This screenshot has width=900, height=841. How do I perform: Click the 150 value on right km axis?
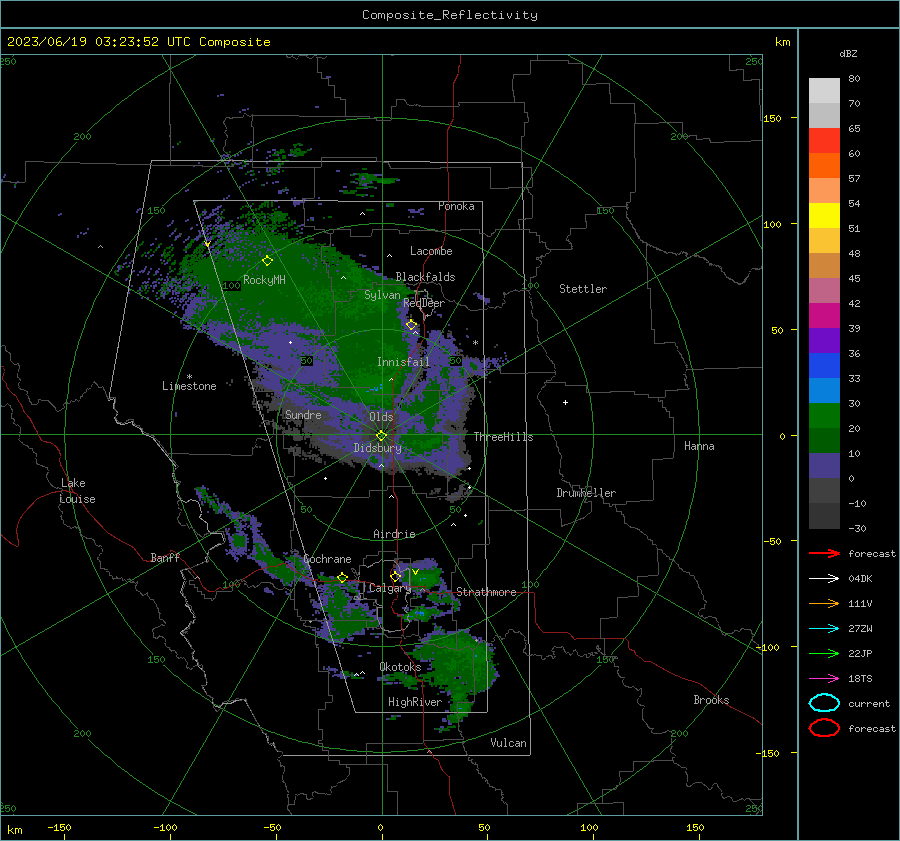(x=772, y=118)
